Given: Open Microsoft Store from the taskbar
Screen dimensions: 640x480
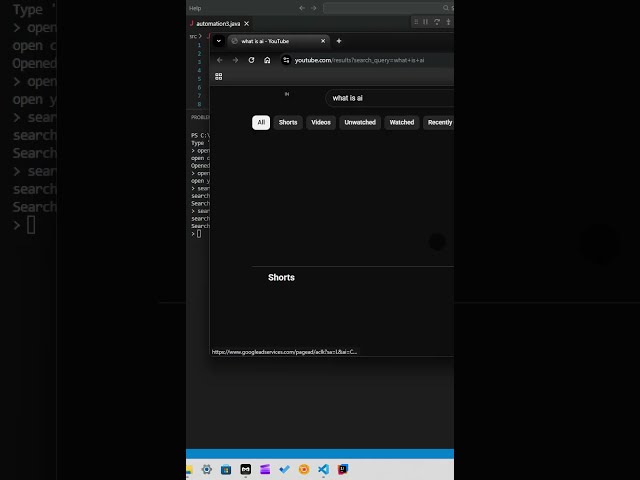Looking at the screenshot, I should coord(226,469).
